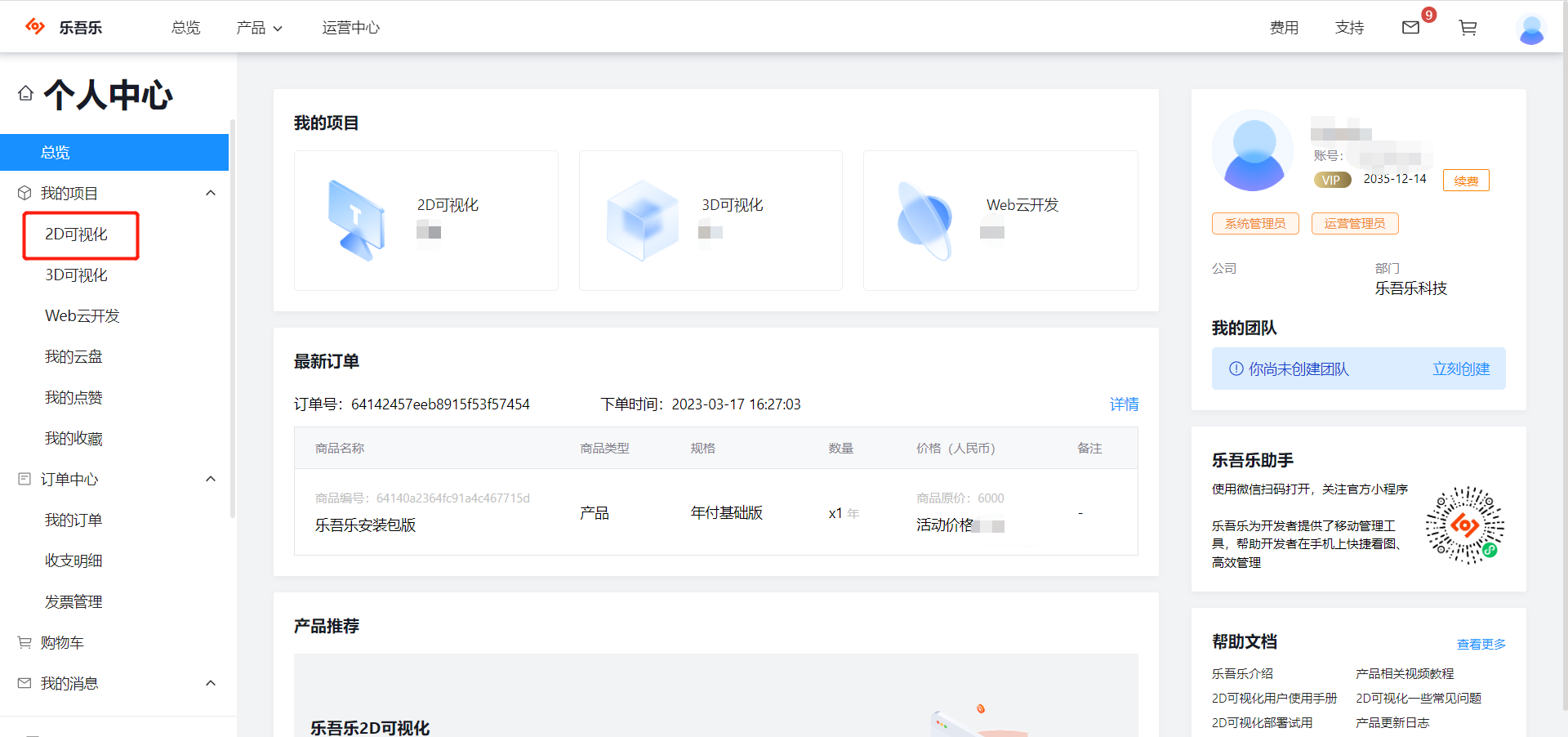This screenshot has height=737, width=1568.
Task: Open the messages envelope icon with badge
Action: [x=1410, y=28]
